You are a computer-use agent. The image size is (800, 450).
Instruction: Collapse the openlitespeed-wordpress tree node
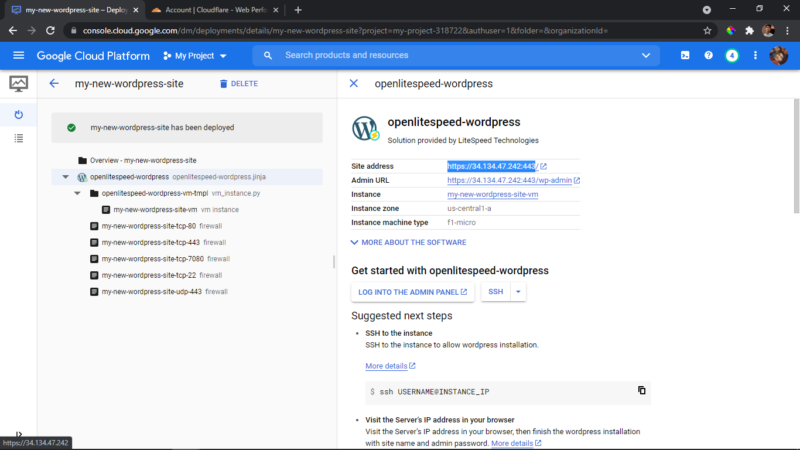(65, 177)
